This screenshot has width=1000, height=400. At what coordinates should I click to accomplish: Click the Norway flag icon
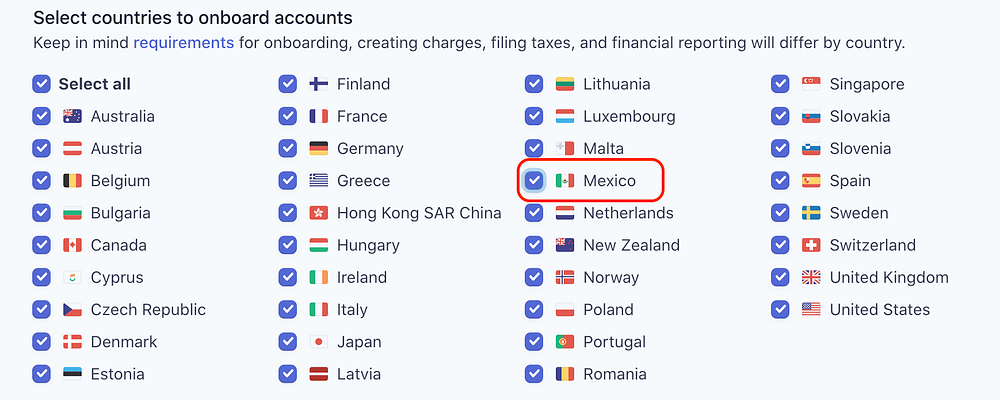click(x=565, y=277)
